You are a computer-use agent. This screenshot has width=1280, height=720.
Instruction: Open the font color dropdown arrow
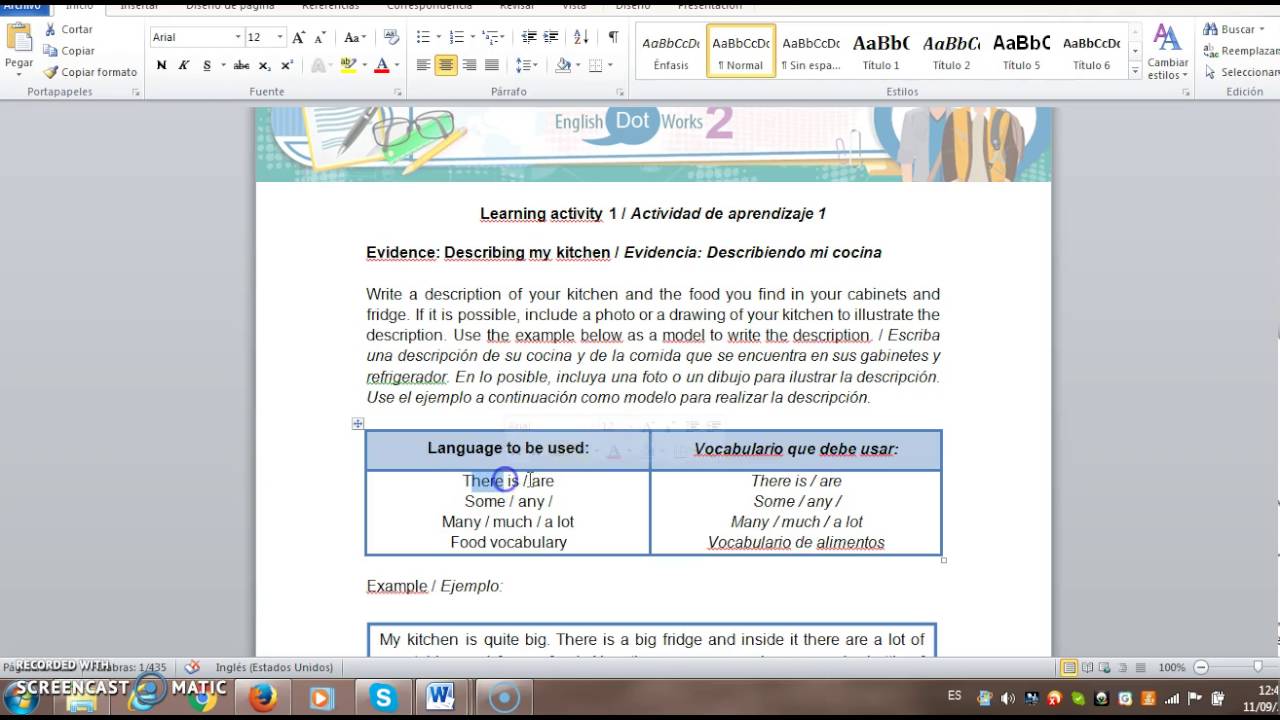tap(397, 65)
